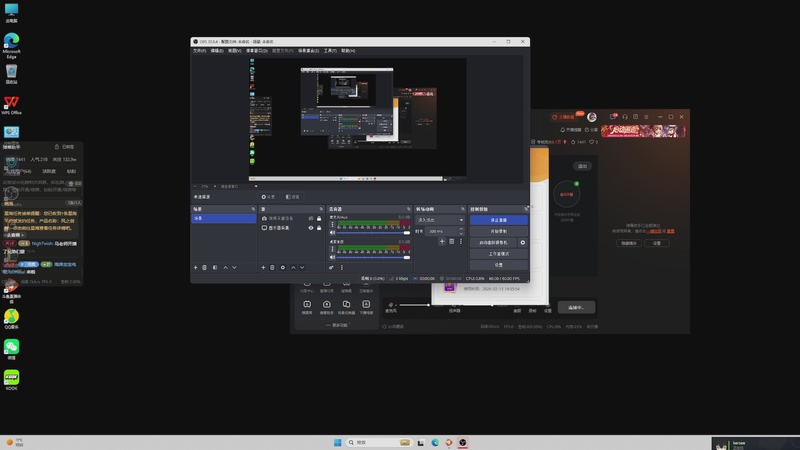Open virtual camera settings gear icon
Screen dimensions: 800x450
[x=522, y=242]
